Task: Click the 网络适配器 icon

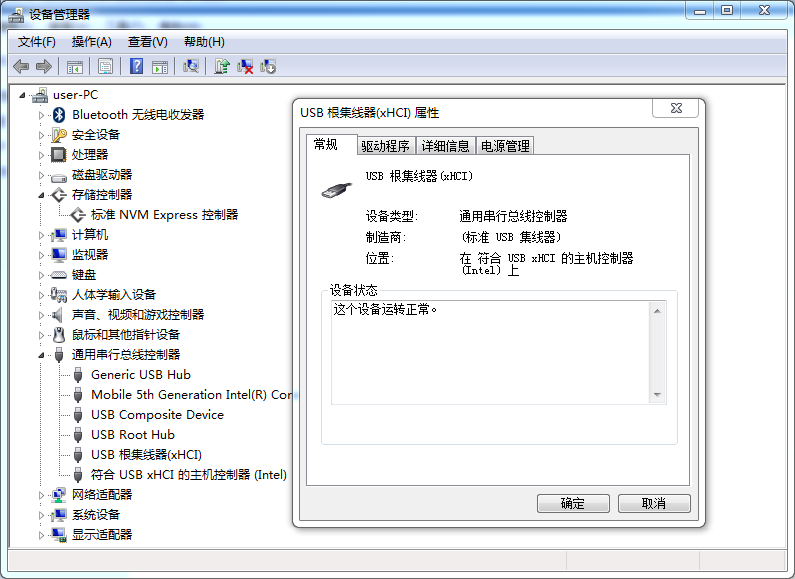Action: [x=59, y=495]
